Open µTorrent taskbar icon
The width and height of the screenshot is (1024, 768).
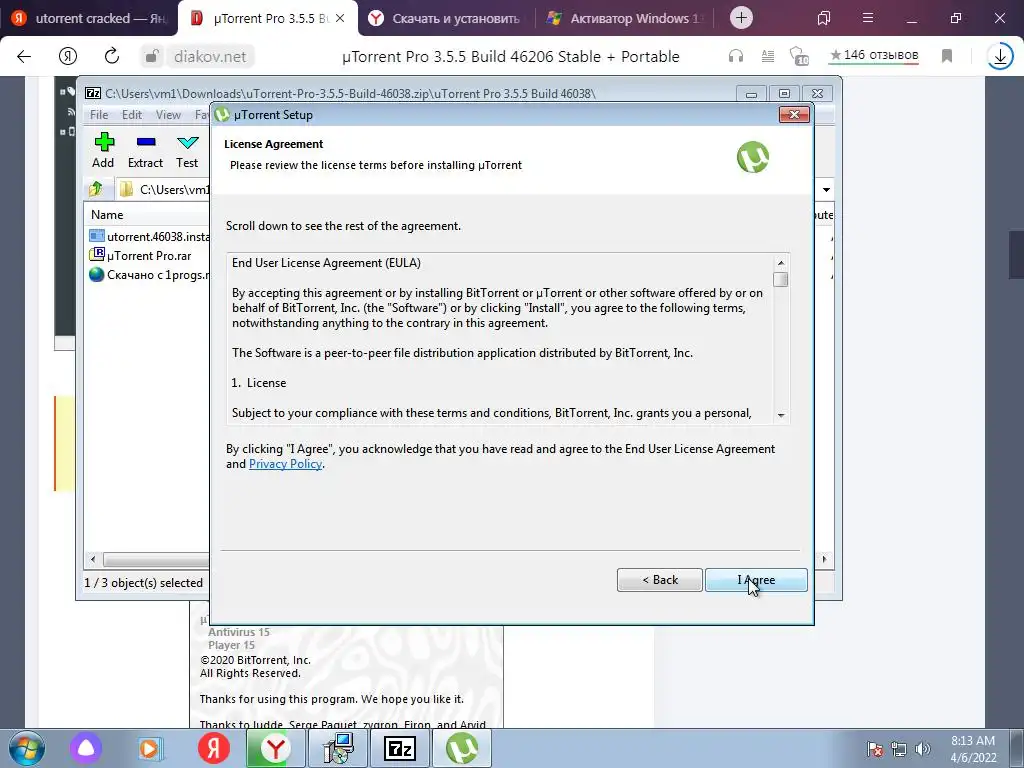[462, 748]
